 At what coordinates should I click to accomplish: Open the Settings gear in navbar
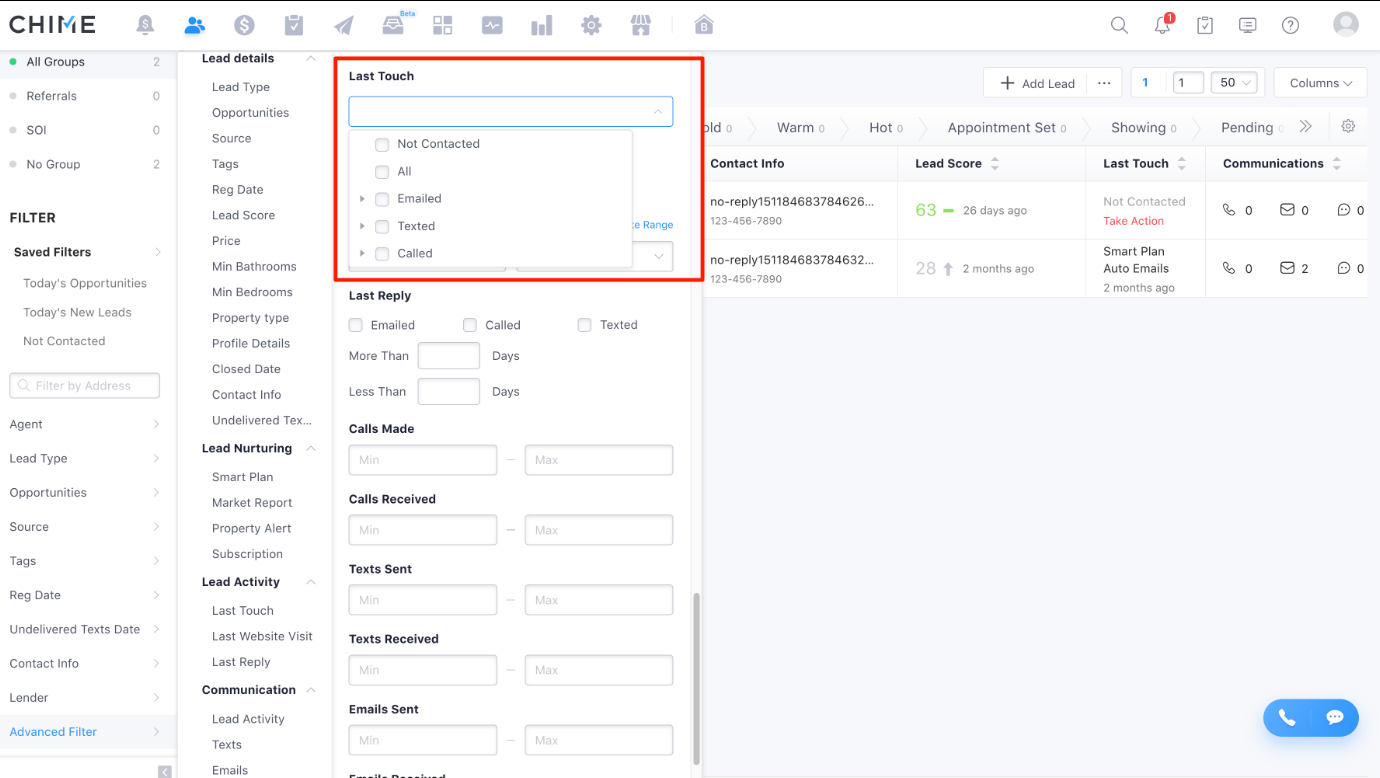pyautogui.click(x=591, y=25)
